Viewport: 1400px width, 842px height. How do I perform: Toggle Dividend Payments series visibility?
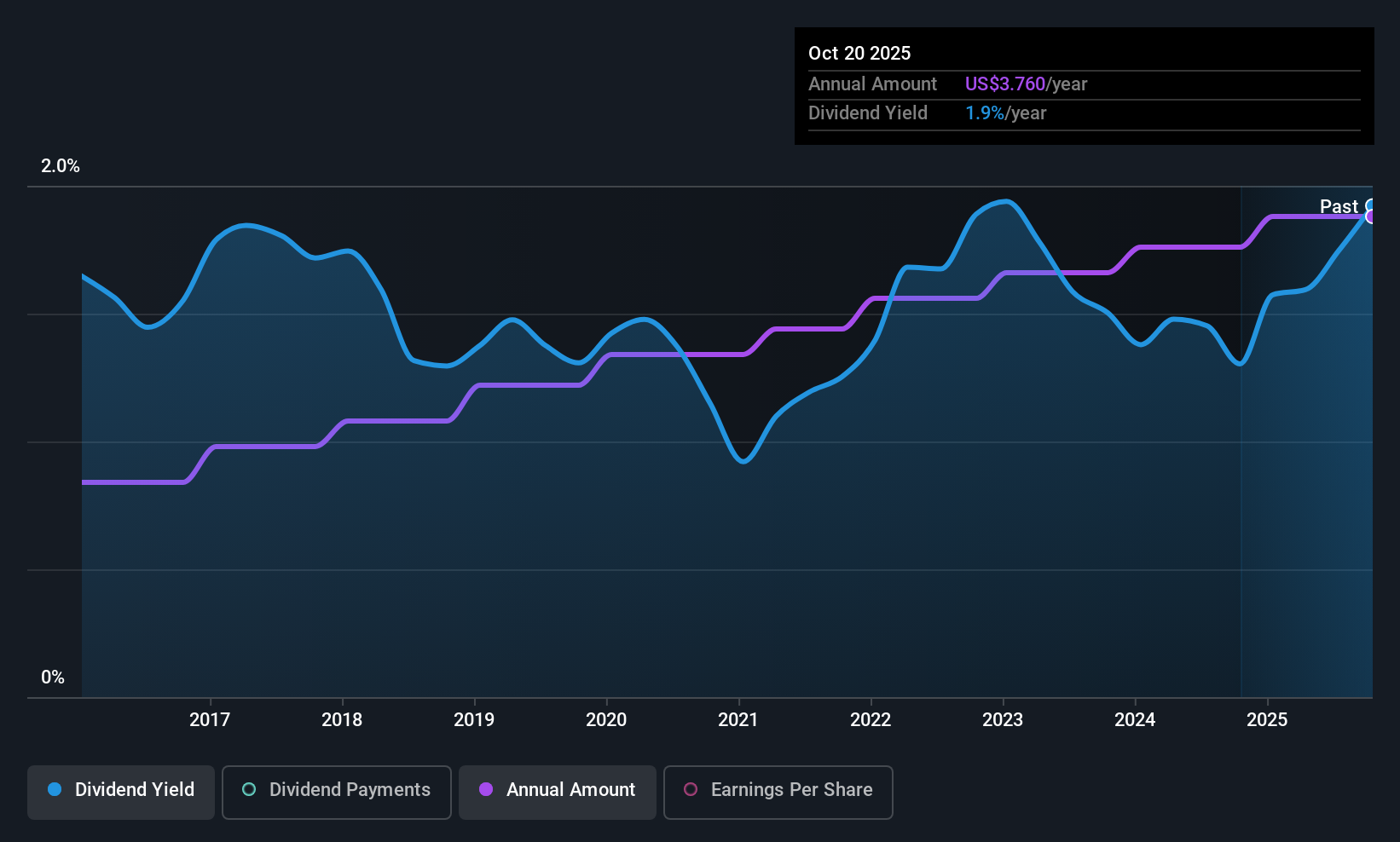[x=336, y=791]
